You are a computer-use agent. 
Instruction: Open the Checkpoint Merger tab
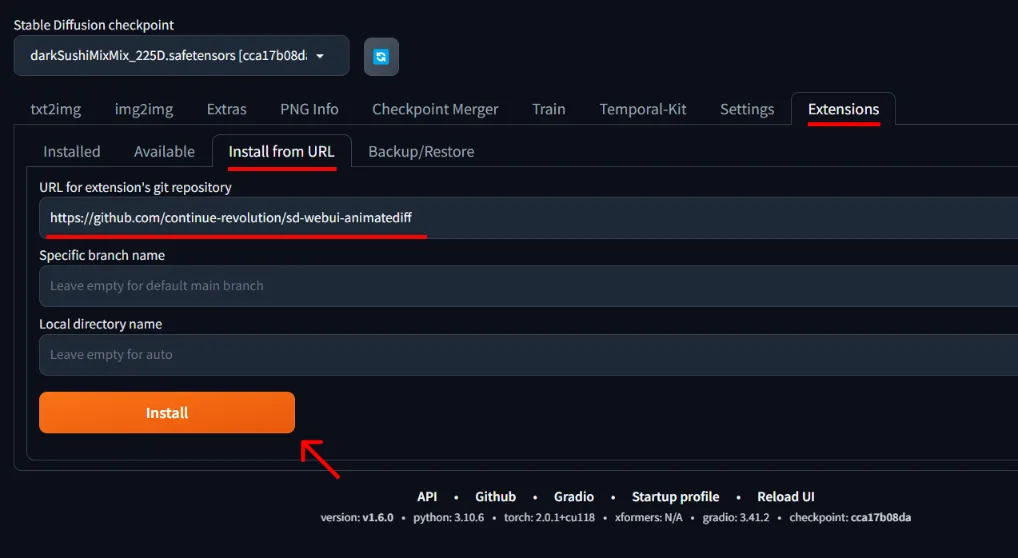pyautogui.click(x=435, y=109)
